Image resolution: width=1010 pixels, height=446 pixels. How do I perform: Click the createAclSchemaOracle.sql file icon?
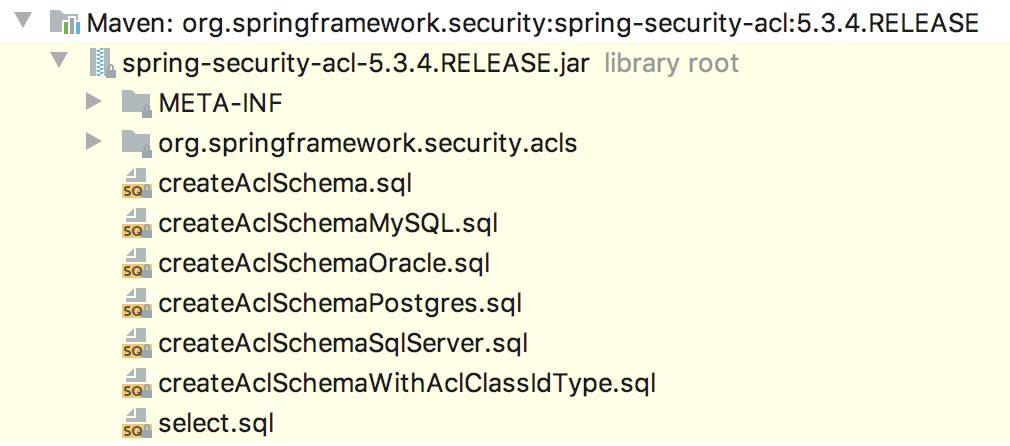click(134, 264)
